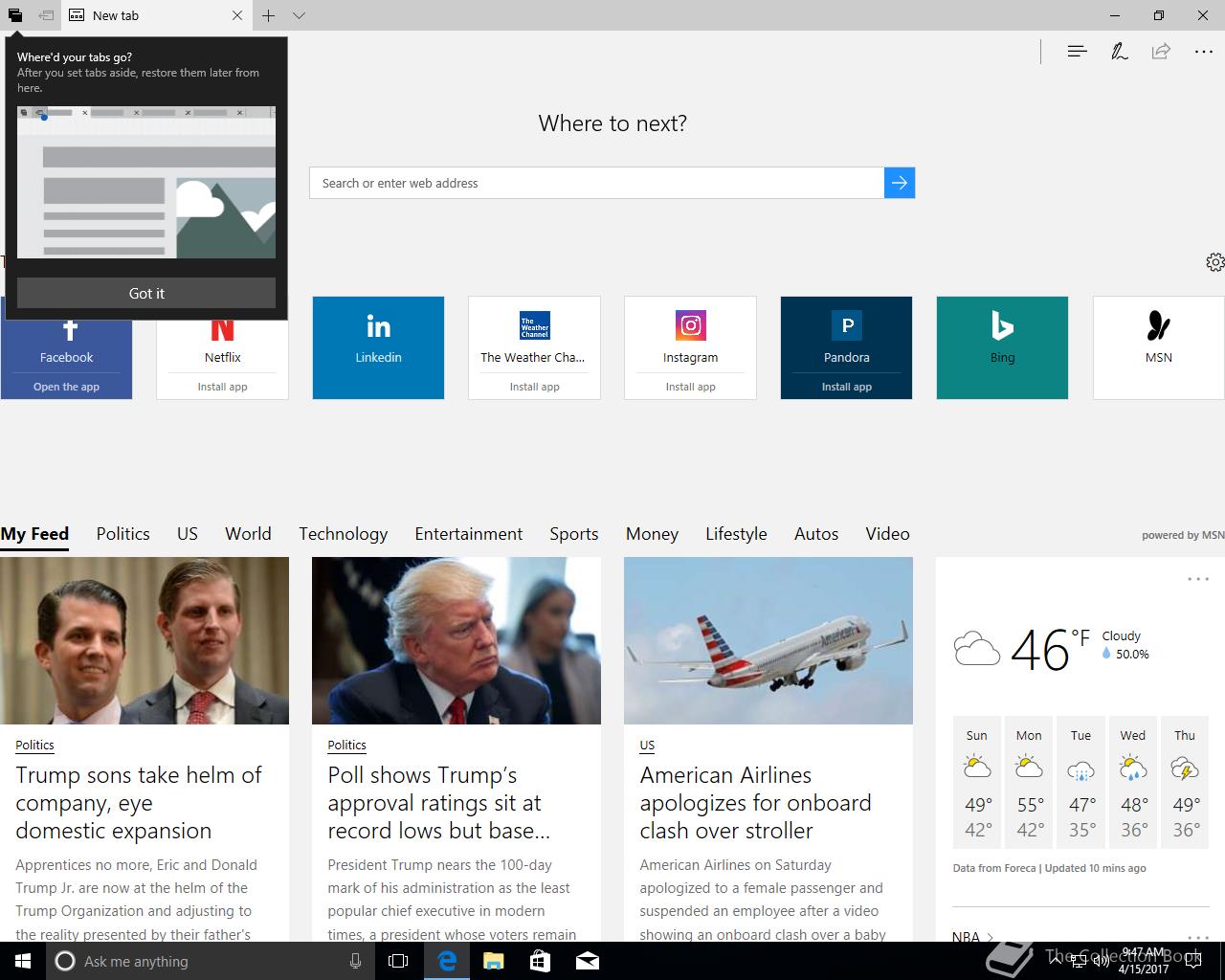Select the My Feed tab
The width and height of the screenshot is (1225, 980).
click(x=34, y=534)
